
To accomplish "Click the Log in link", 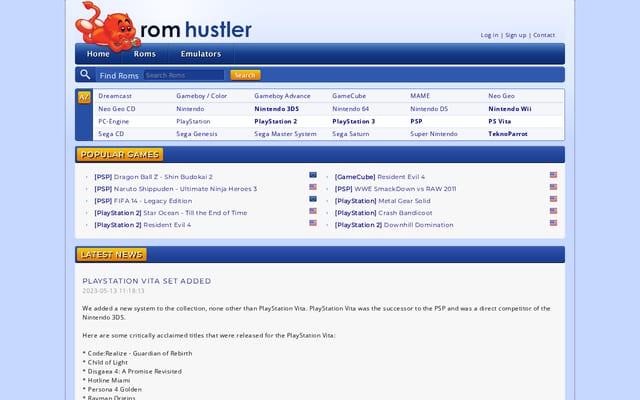I will pyautogui.click(x=489, y=35).
